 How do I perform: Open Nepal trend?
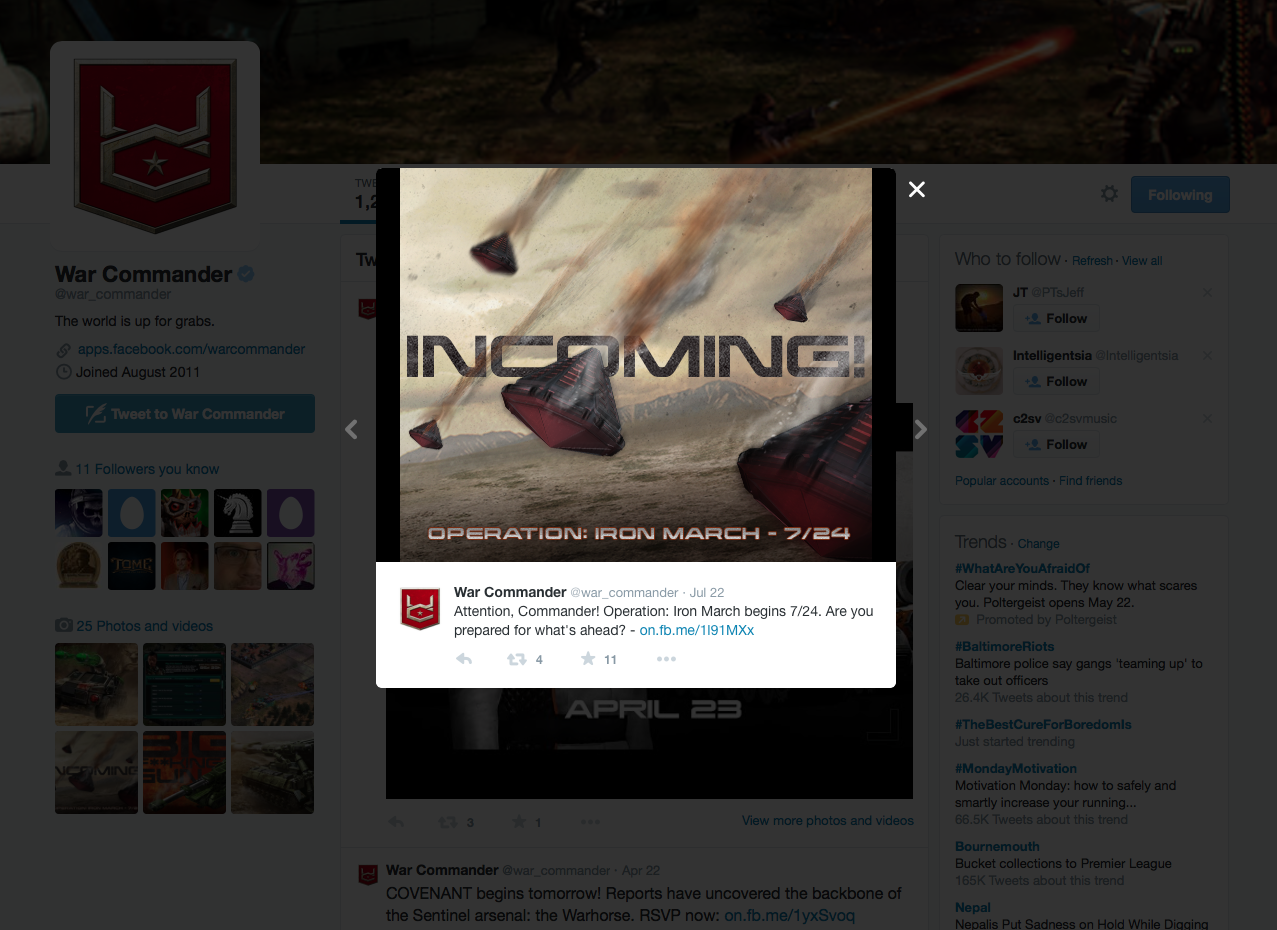pyautogui.click(x=973, y=908)
